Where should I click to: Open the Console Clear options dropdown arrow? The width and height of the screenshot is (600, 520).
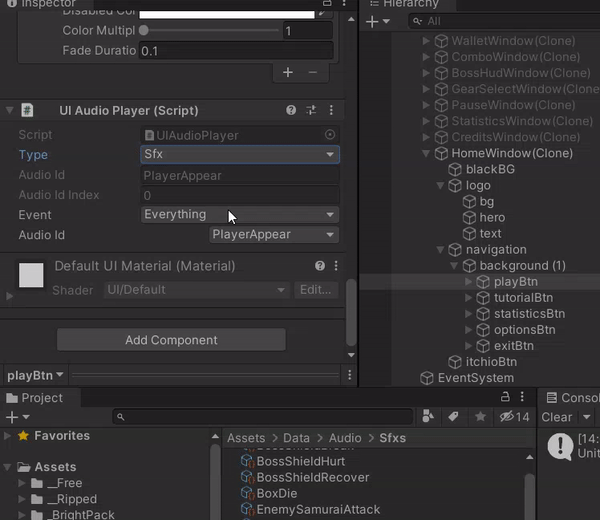[587, 417]
